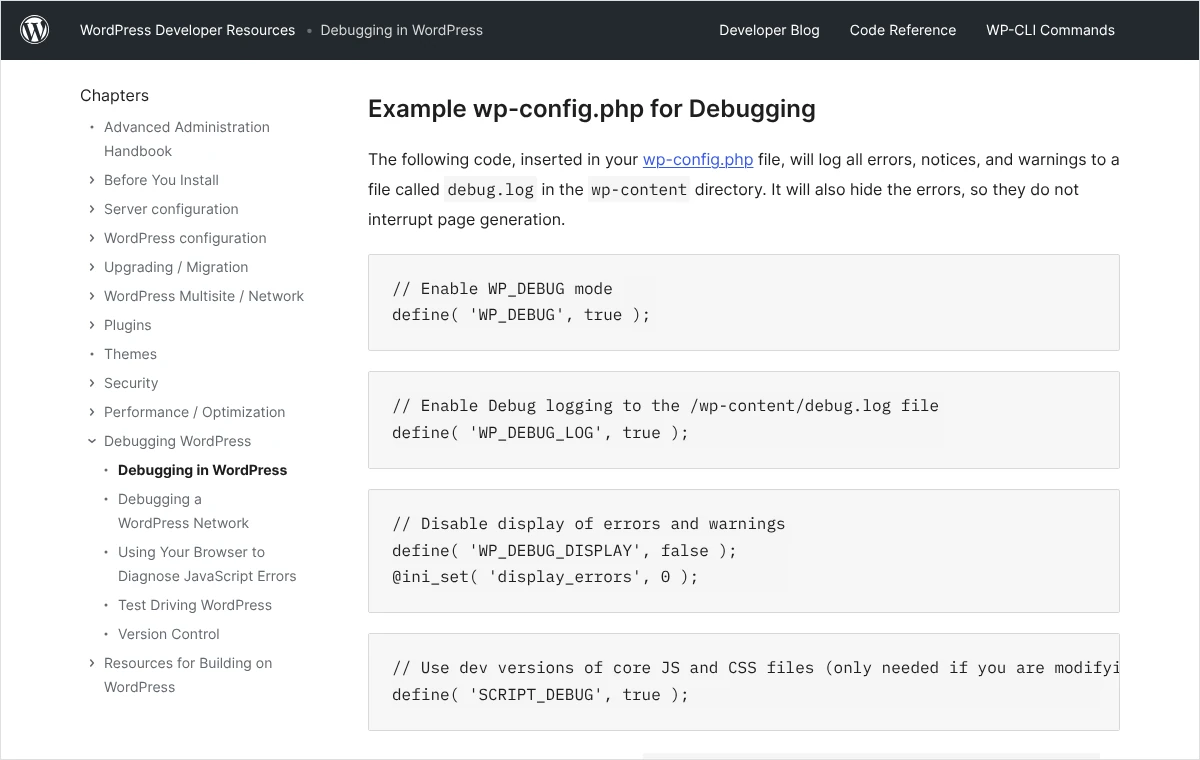Viewport: 1200px width, 760px height.
Task: Open Resources for Building on WordPress chapter
Action: pyautogui.click(x=188, y=675)
